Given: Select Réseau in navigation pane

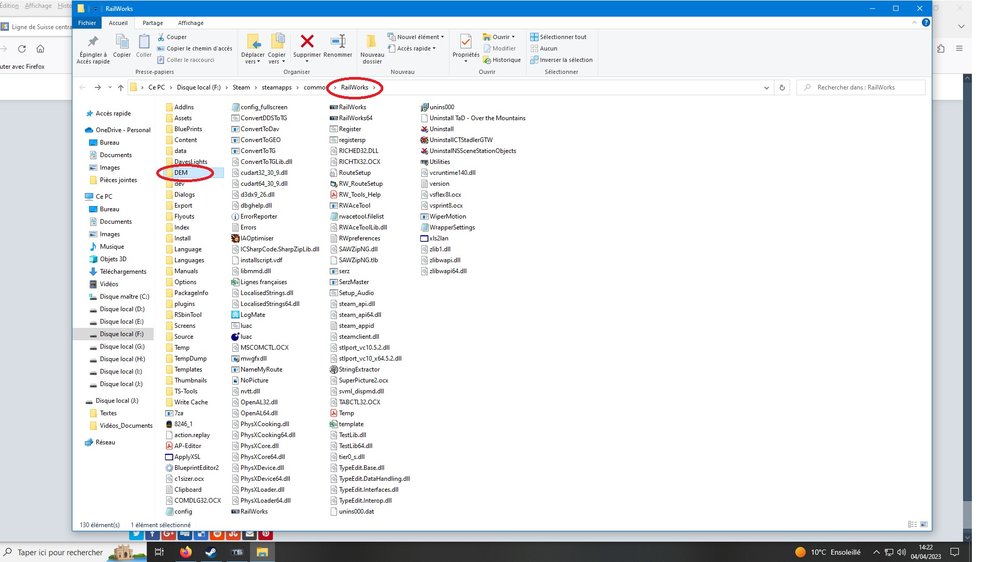Looking at the screenshot, I should [x=105, y=442].
